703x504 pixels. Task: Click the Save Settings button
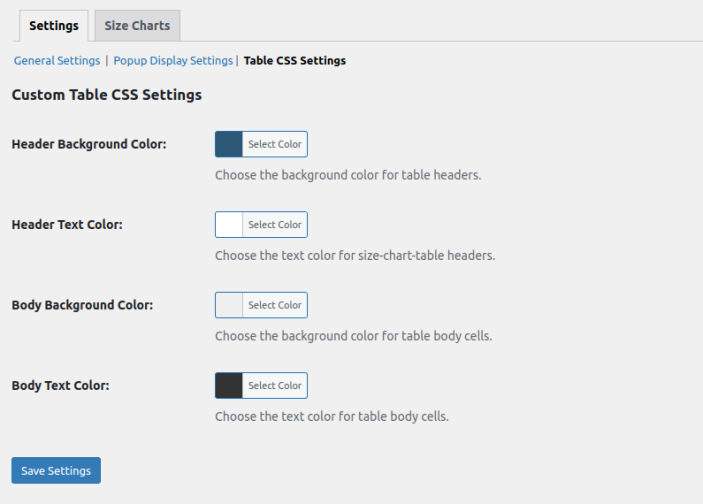(56, 471)
